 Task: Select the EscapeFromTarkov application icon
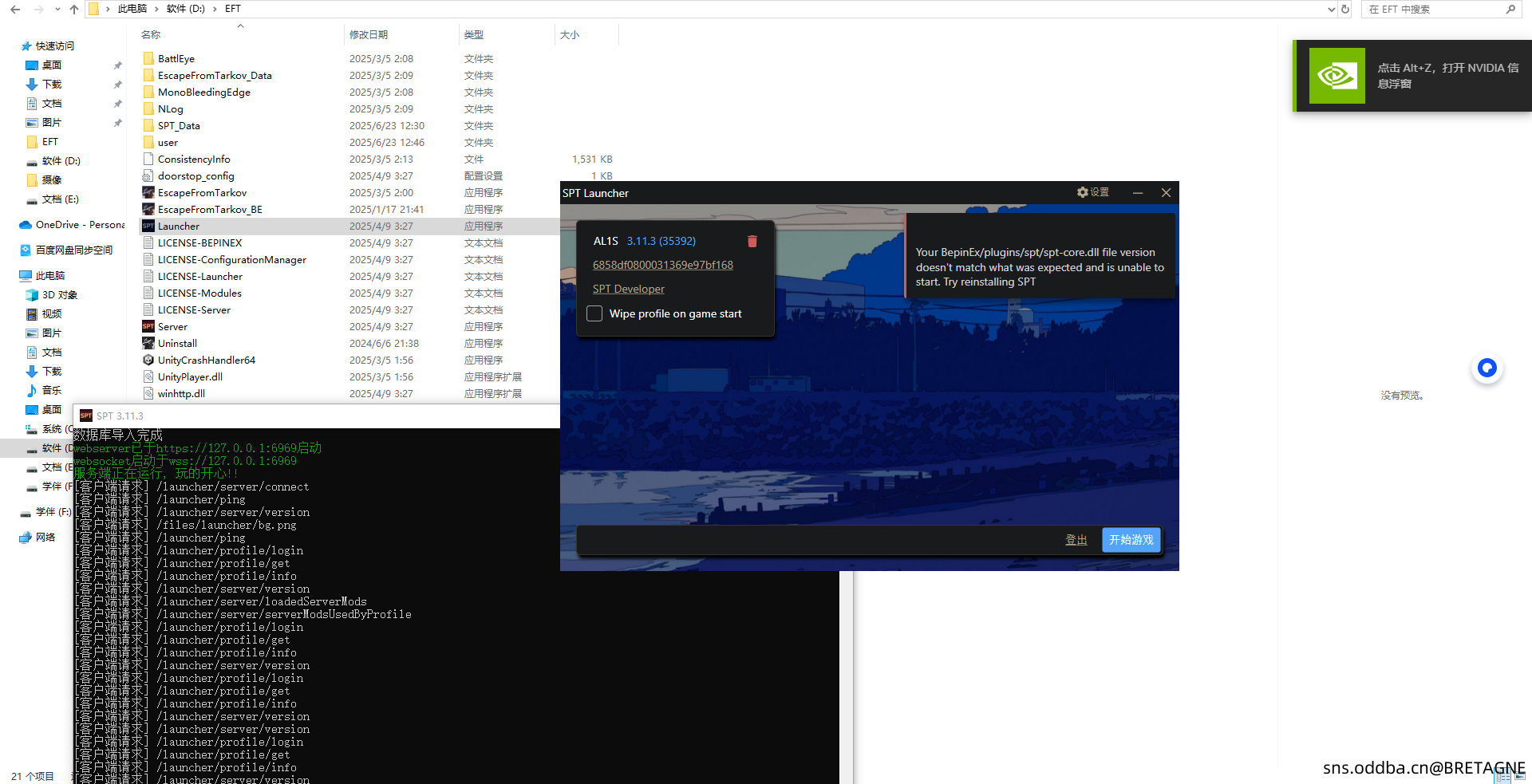coord(148,192)
